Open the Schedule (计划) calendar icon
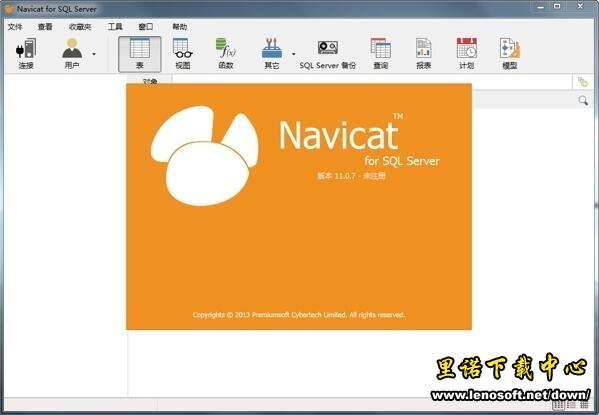599x415 pixels. point(466,53)
